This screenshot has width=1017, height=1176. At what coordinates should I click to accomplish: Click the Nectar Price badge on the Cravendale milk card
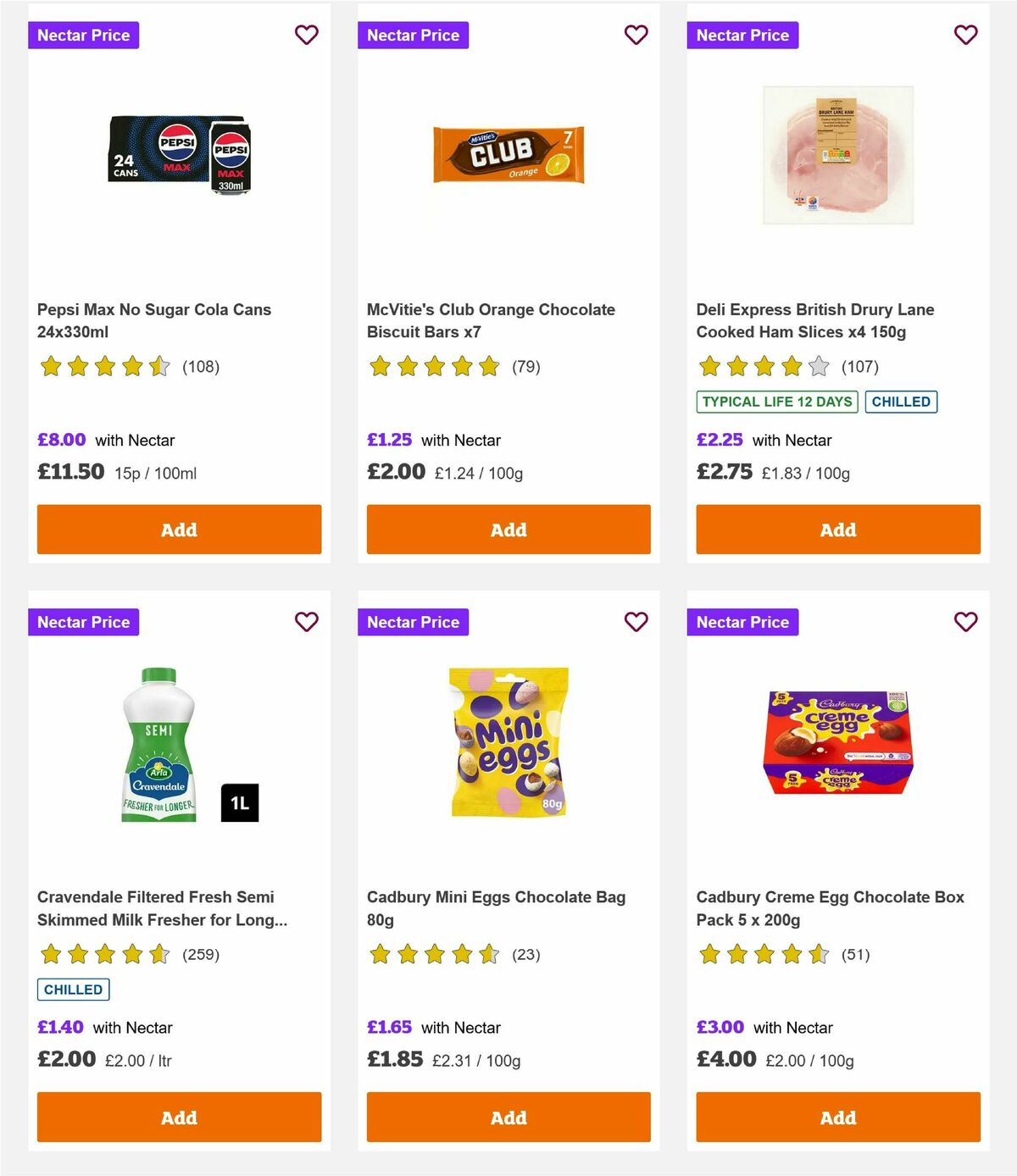(84, 621)
